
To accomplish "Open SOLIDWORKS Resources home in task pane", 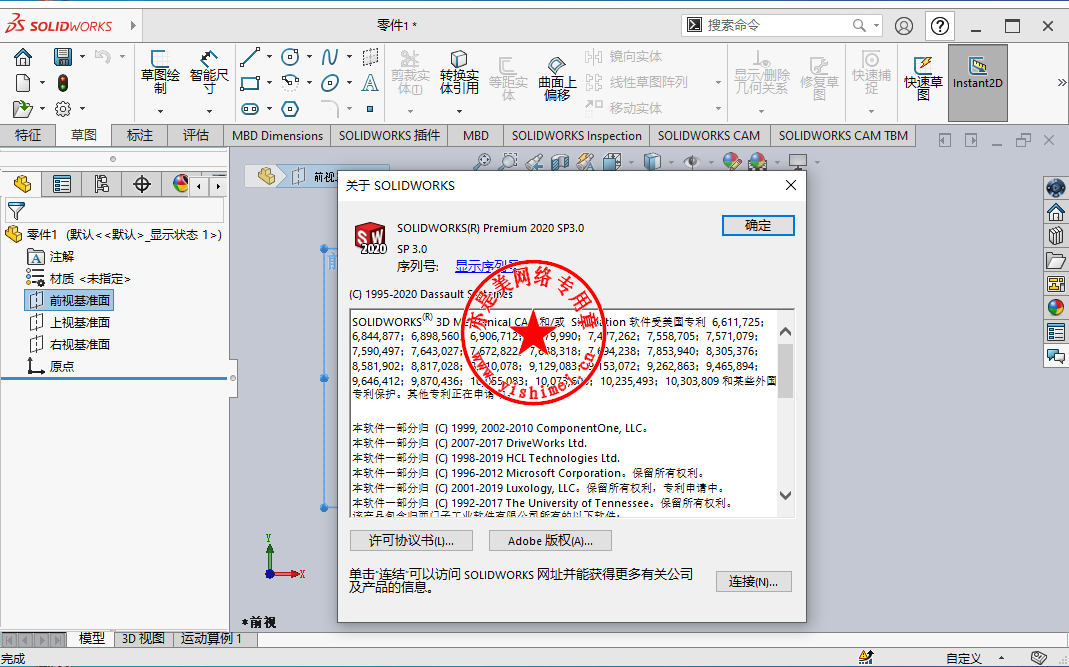I will [x=1056, y=212].
